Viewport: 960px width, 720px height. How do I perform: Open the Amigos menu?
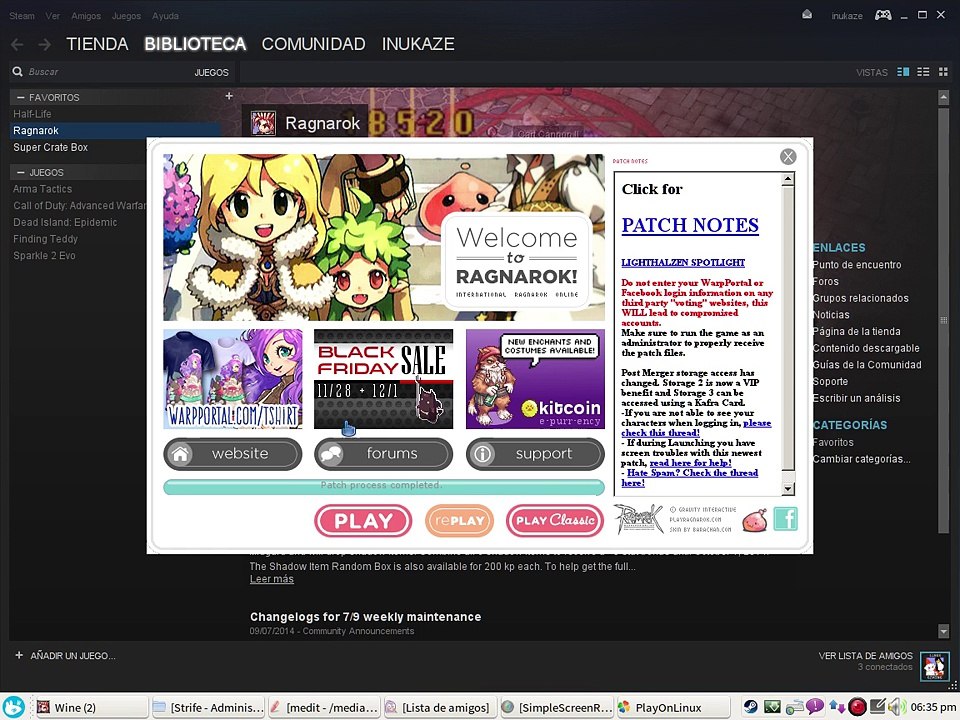(x=86, y=16)
